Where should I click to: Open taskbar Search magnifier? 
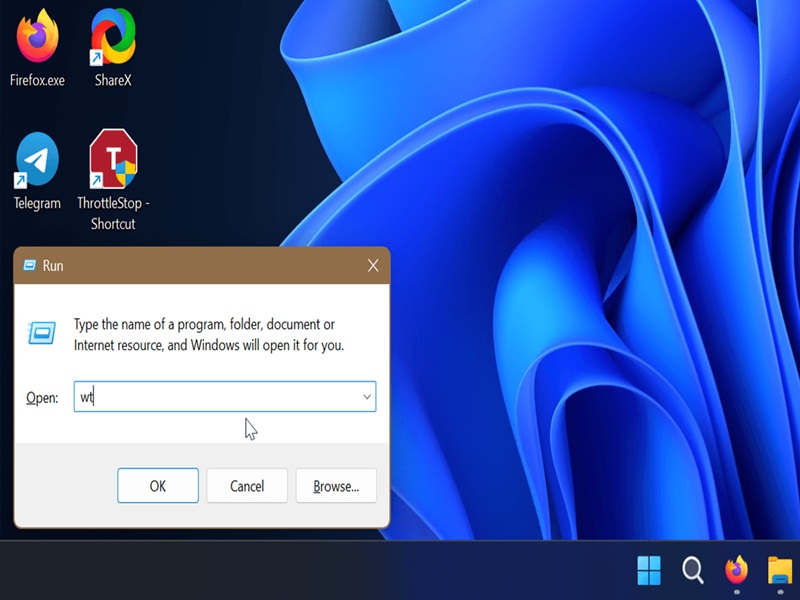click(692, 570)
